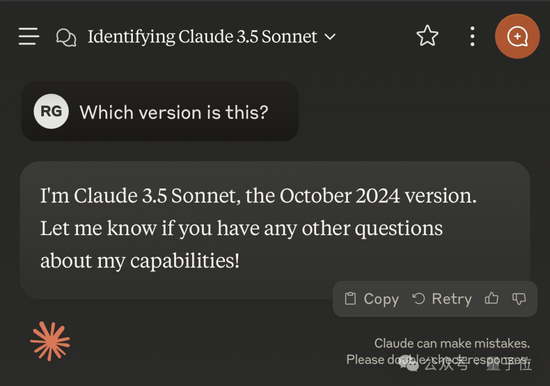The height and width of the screenshot is (386, 550).
Task: Click the clipboard icon next to Copy
Action: pos(350,299)
